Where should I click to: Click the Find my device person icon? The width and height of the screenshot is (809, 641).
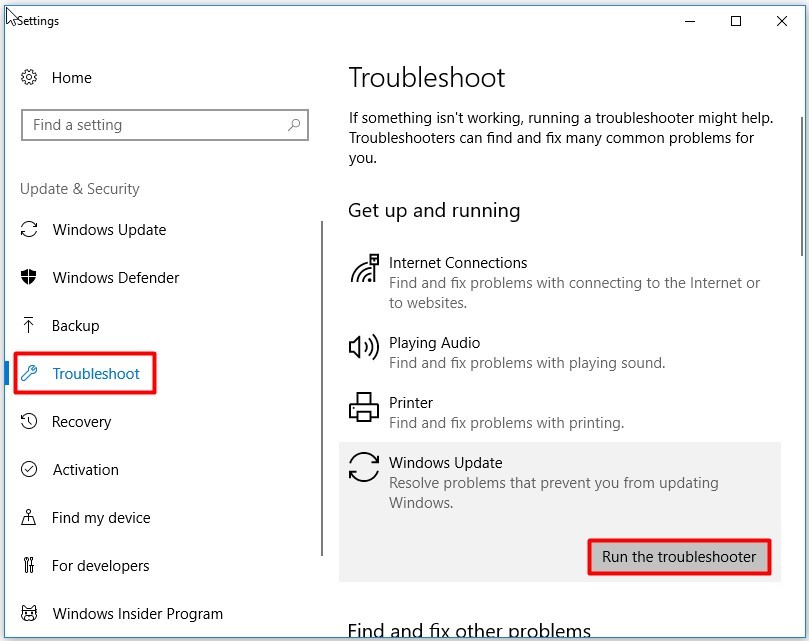coord(28,517)
